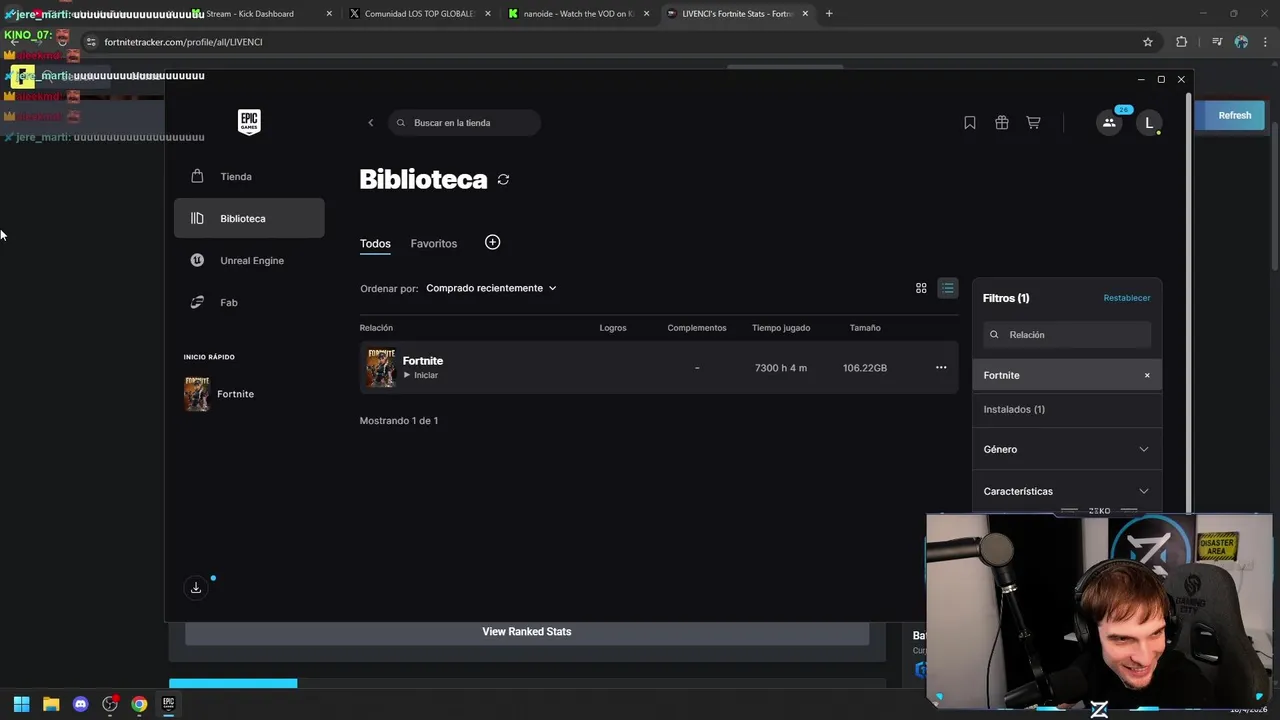The height and width of the screenshot is (720, 1280).
Task: Click the 7300 h 4 m playtime value
Action: coord(781,368)
